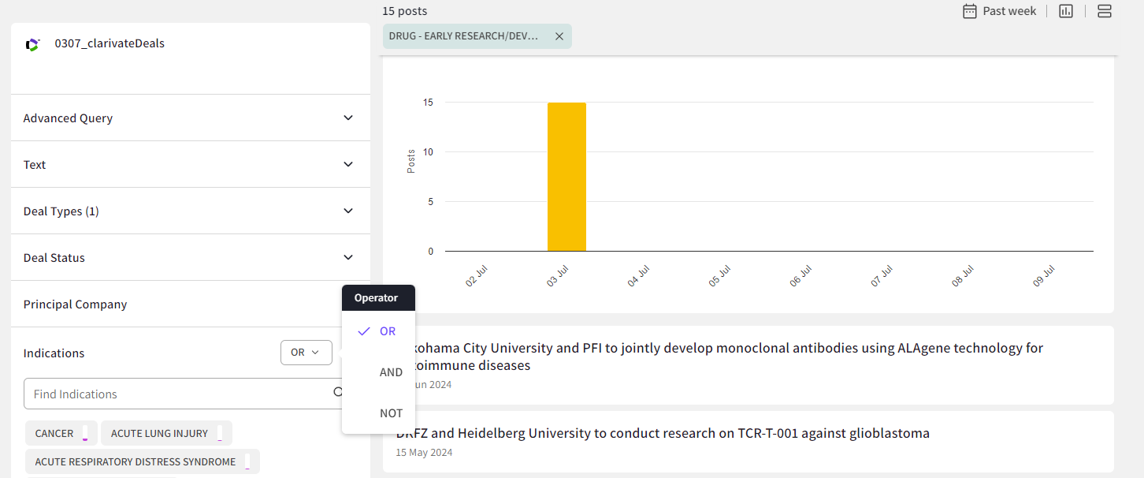
Task: Click the yellow 03 Jul chart bar
Action: click(x=566, y=177)
